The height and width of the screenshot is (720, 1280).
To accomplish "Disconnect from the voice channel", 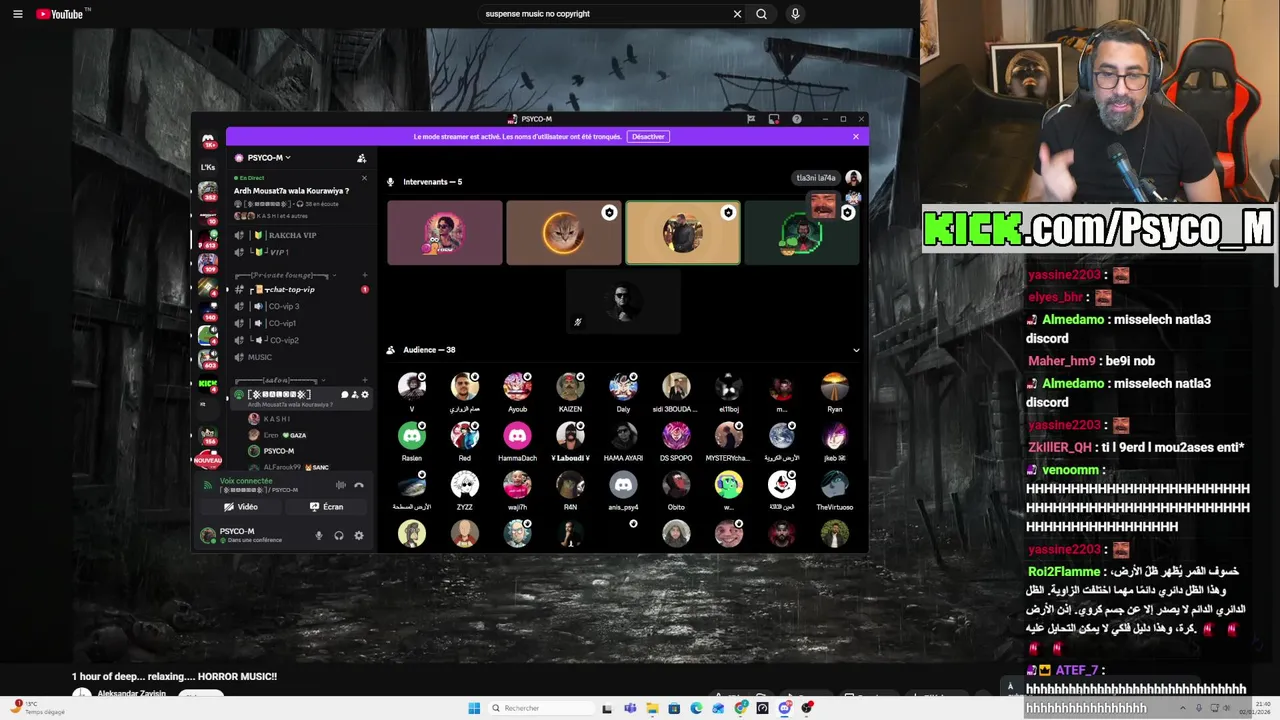I will pos(359,485).
